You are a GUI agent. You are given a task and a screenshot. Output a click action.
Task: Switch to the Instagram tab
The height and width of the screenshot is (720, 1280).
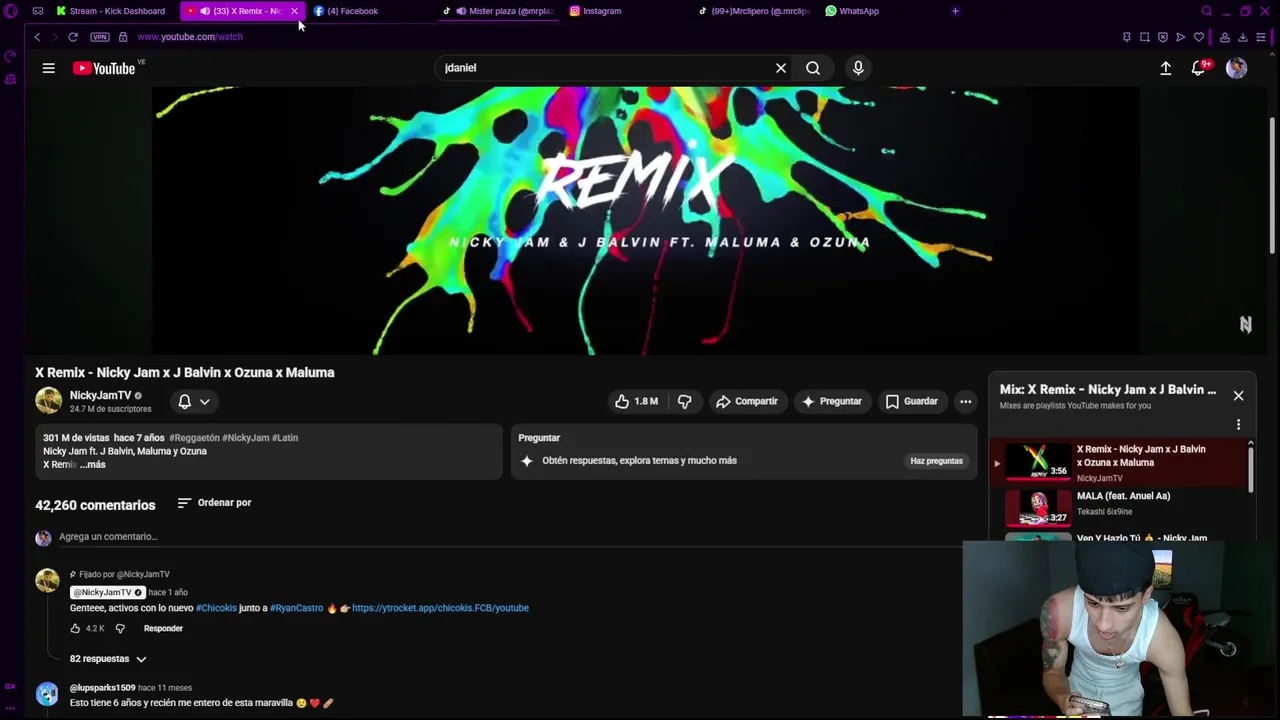tap(596, 11)
